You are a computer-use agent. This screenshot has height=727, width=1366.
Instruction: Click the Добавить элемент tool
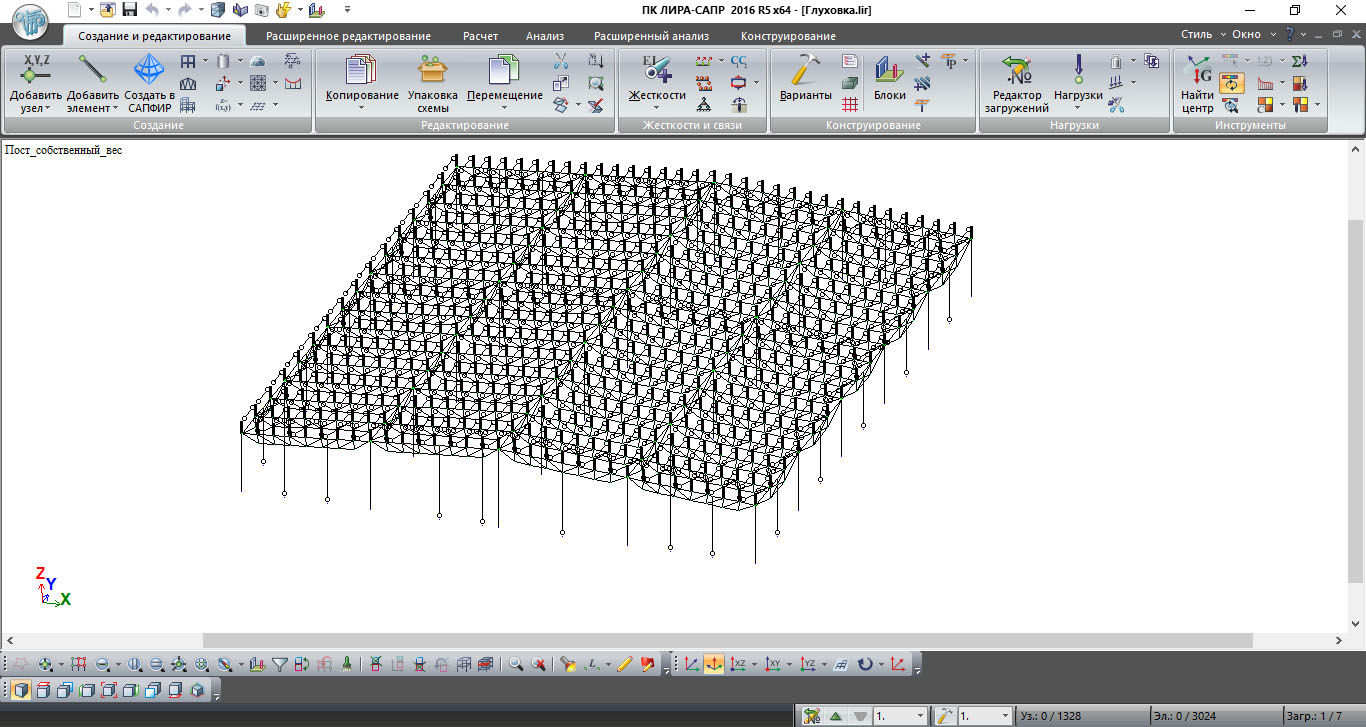click(x=93, y=82)
